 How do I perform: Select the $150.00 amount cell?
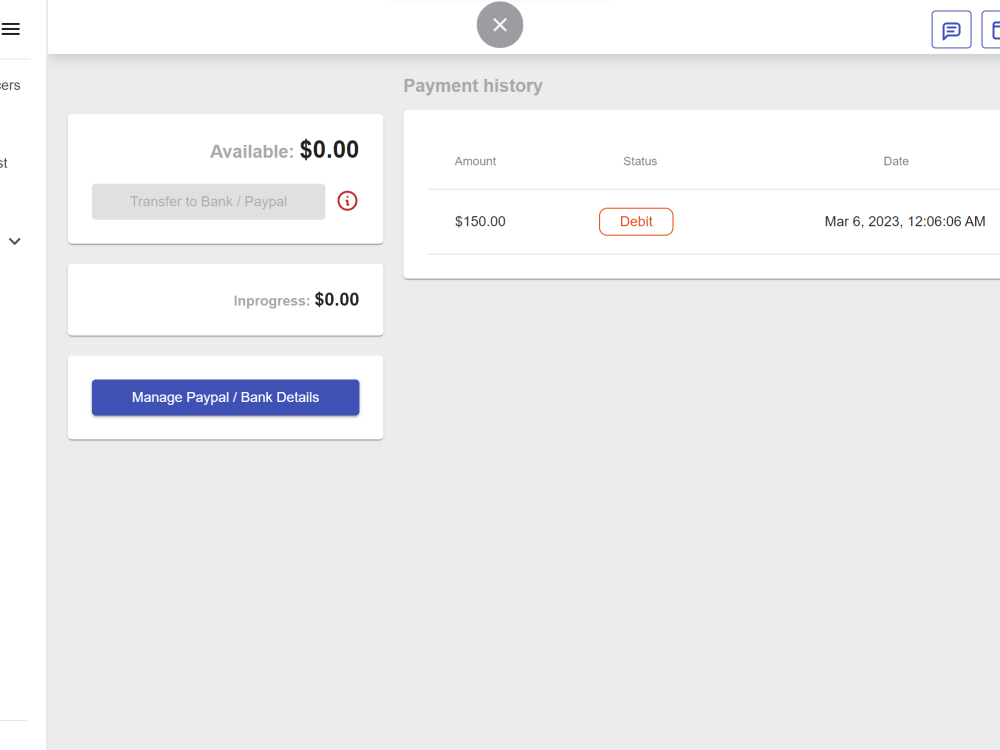(480, 221)
